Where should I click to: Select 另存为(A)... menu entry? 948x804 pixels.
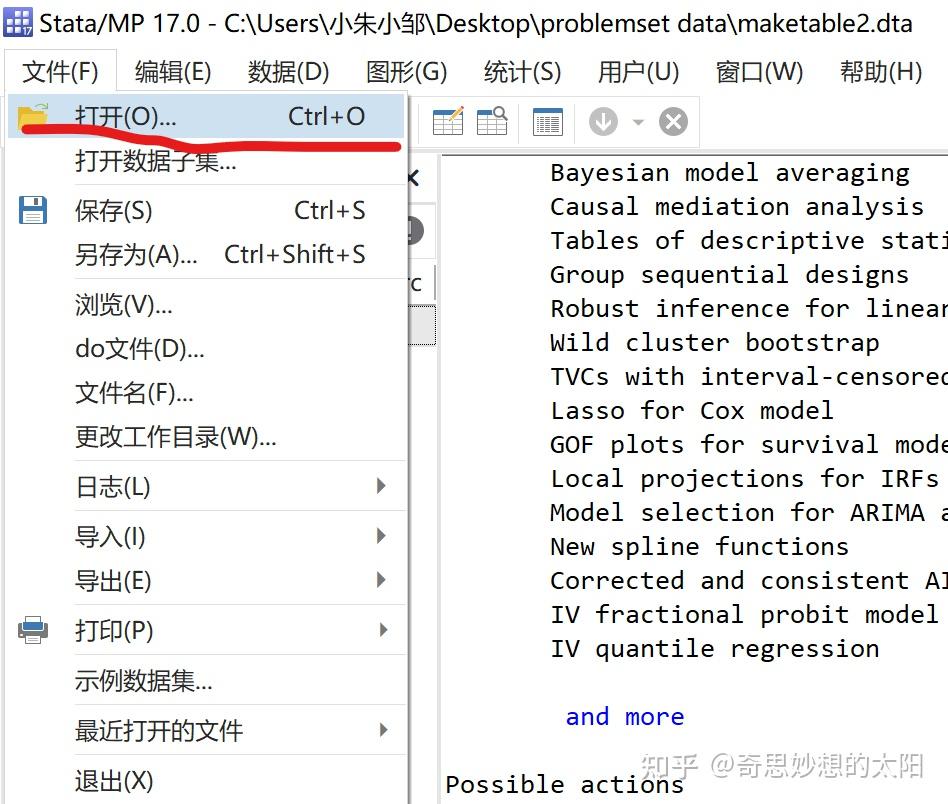[206, 254]
